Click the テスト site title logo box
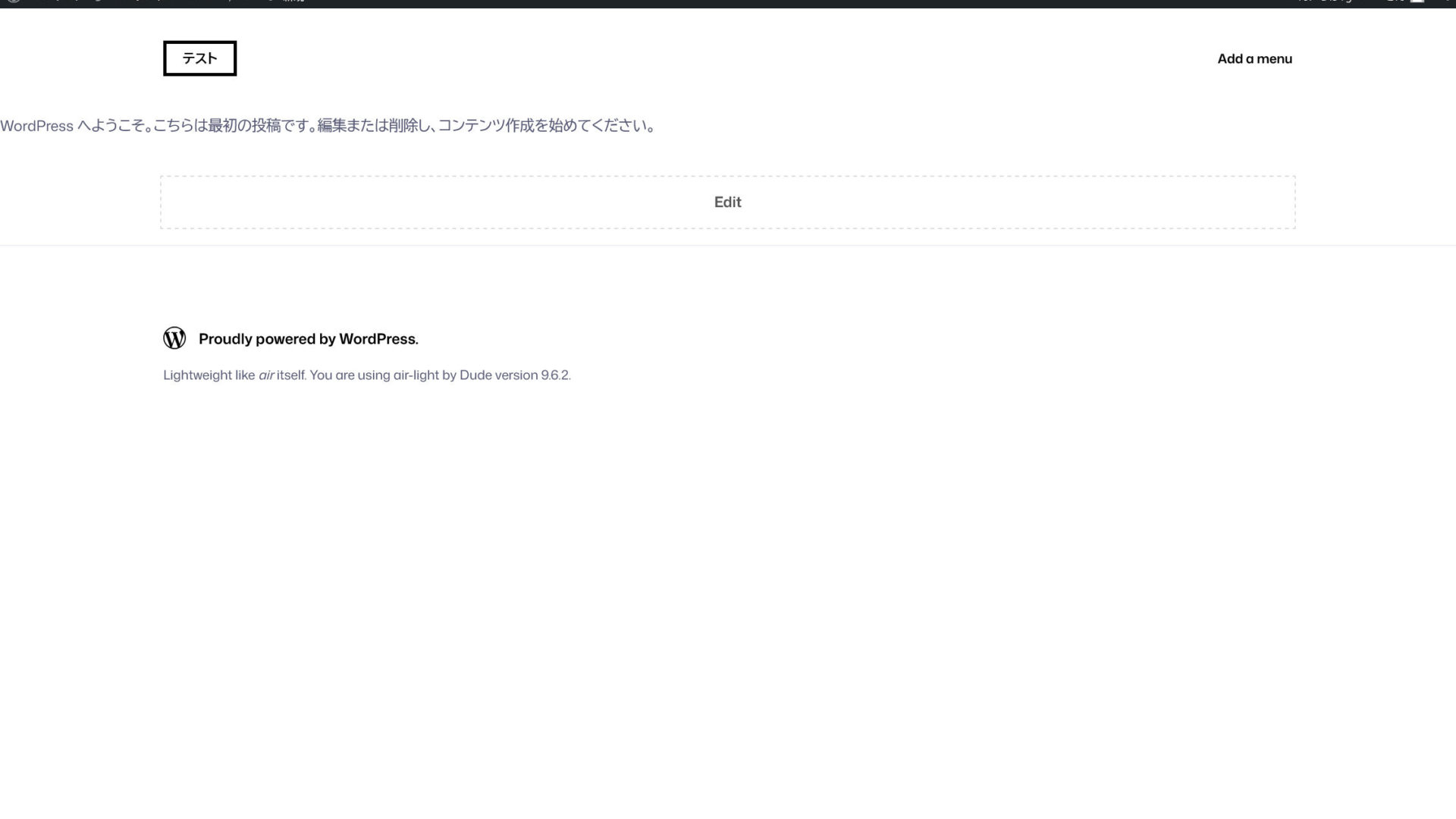 point(199,58)
